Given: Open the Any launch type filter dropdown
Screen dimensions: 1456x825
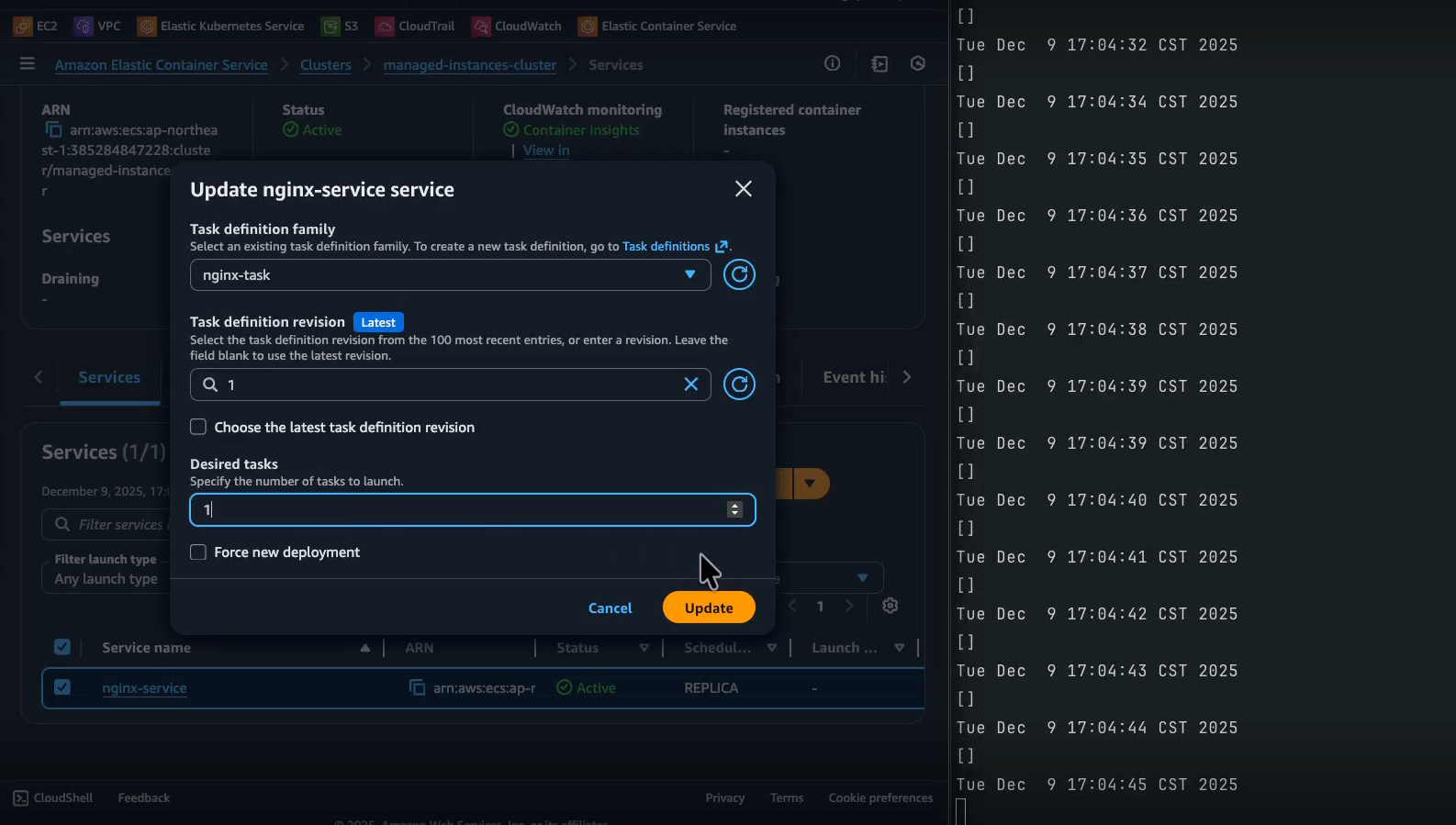Looking at the screenshot, I should click(106, 579).
